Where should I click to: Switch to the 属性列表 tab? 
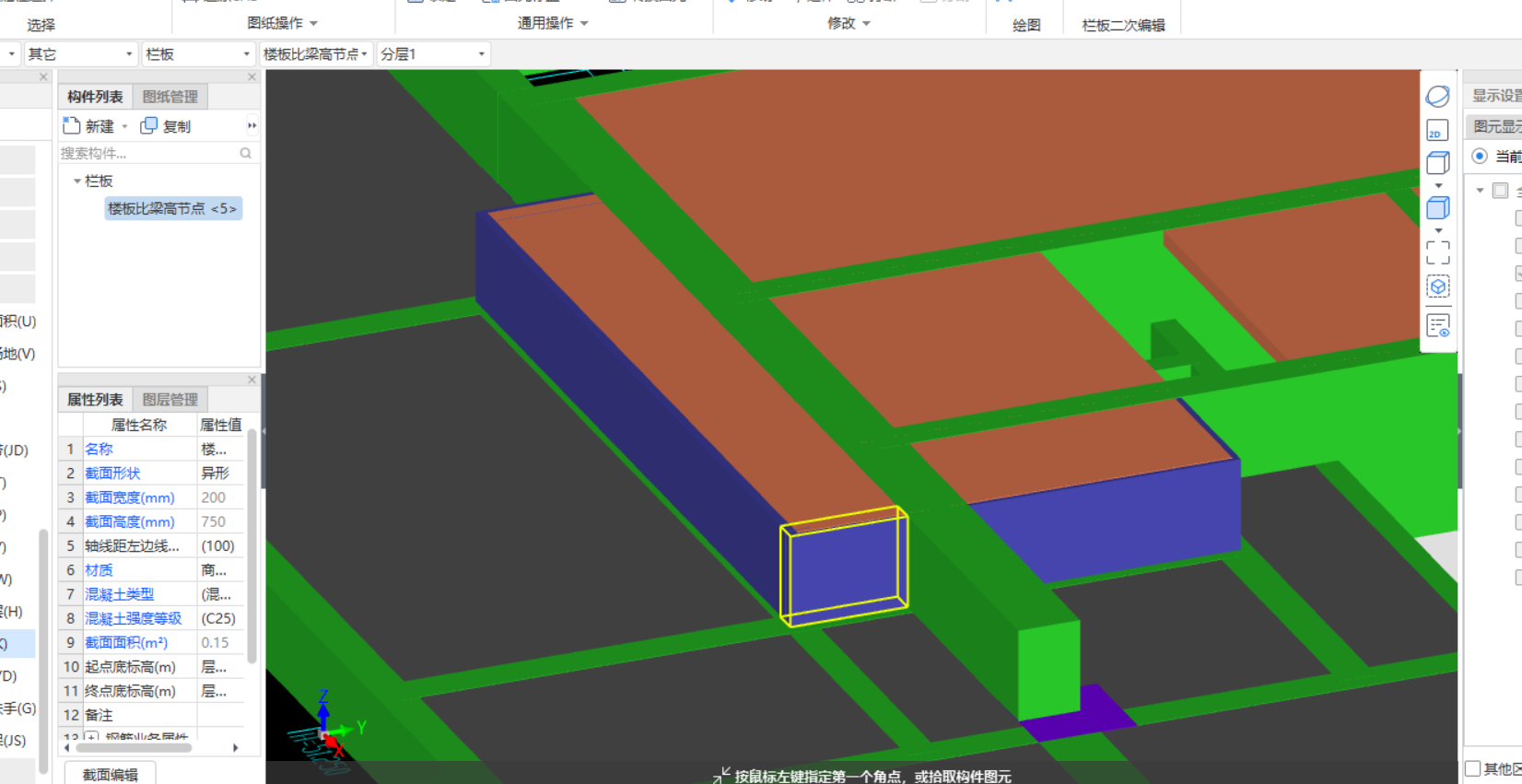point(95,399)
